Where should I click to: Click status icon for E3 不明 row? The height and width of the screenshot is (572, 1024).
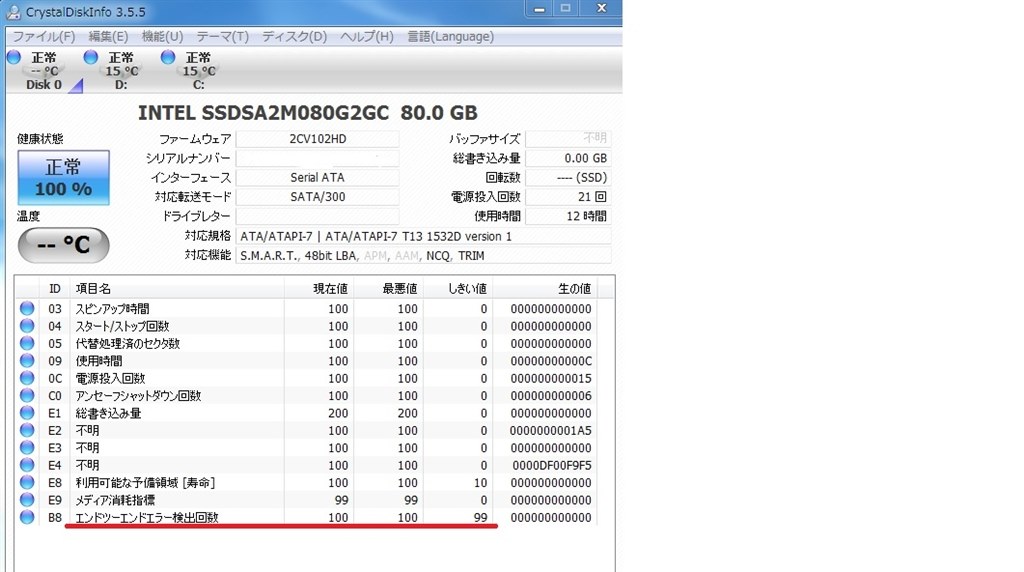pyautogui.click(x=27, y=447)
